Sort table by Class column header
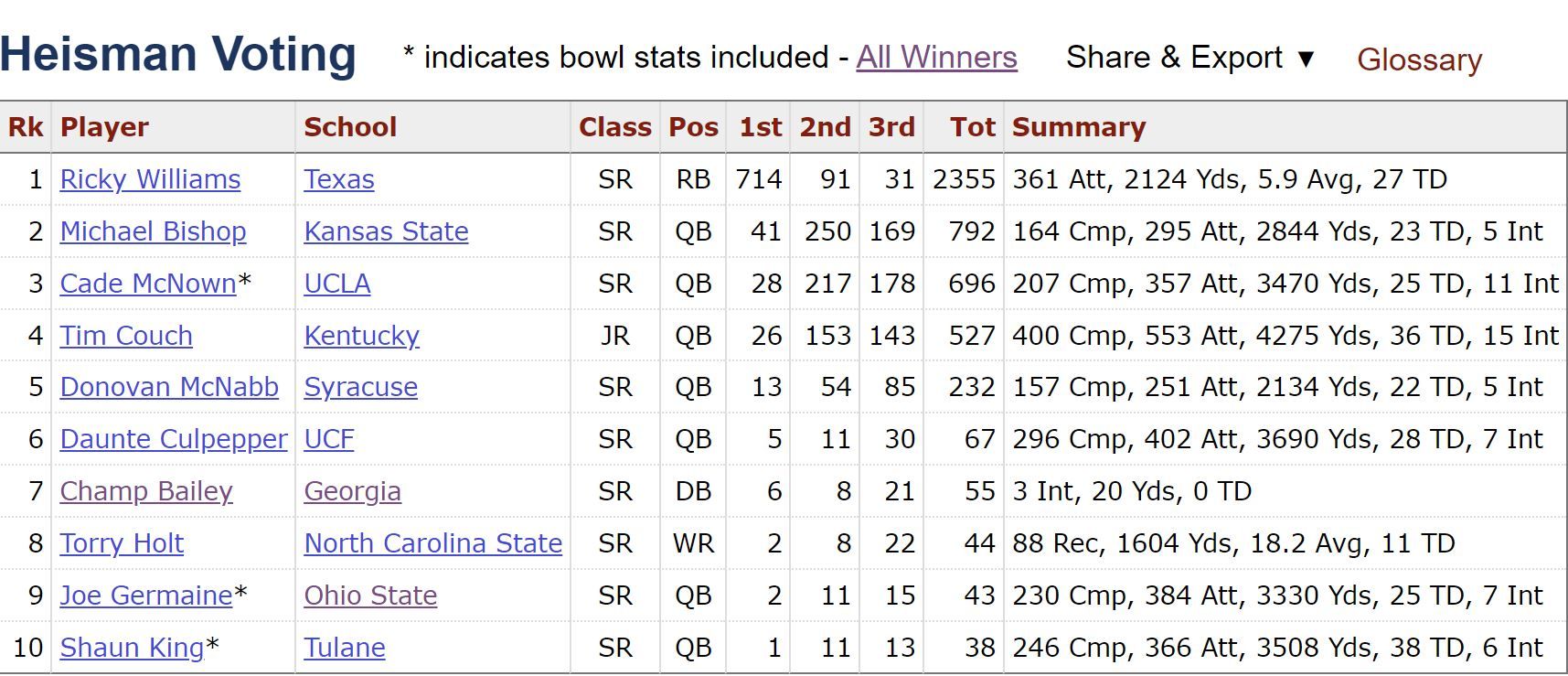The height and width of the screenshot is (676, 1568). 615,127
